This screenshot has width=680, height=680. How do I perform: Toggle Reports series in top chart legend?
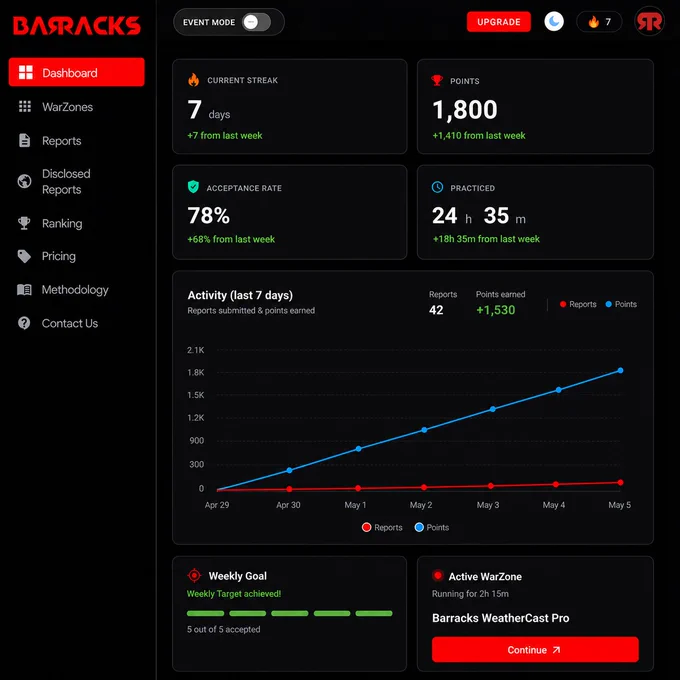click(x=578, y=304)
